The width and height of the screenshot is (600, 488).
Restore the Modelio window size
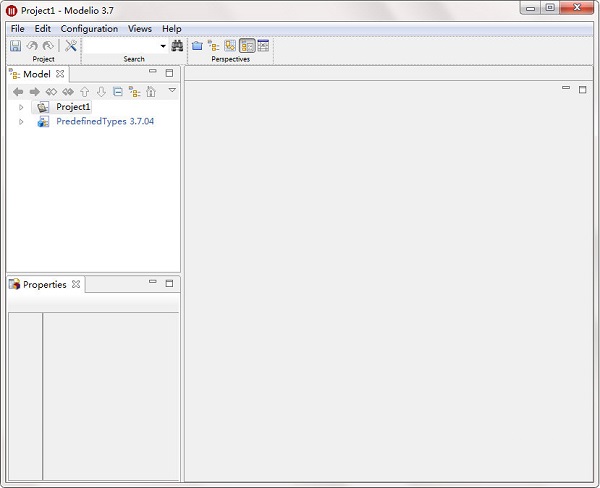click(550, 8)
